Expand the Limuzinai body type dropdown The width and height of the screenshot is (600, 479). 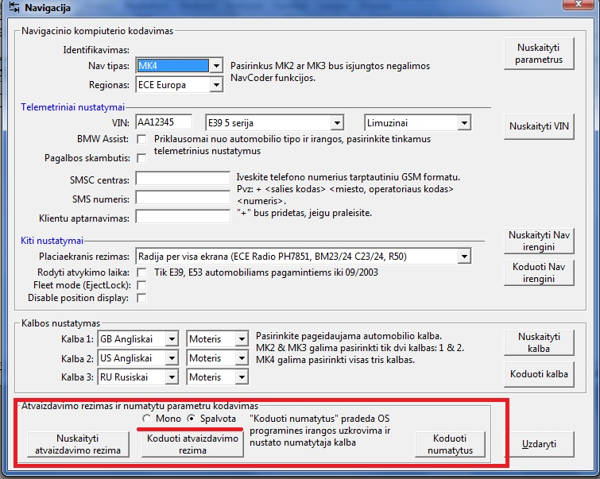463,122
